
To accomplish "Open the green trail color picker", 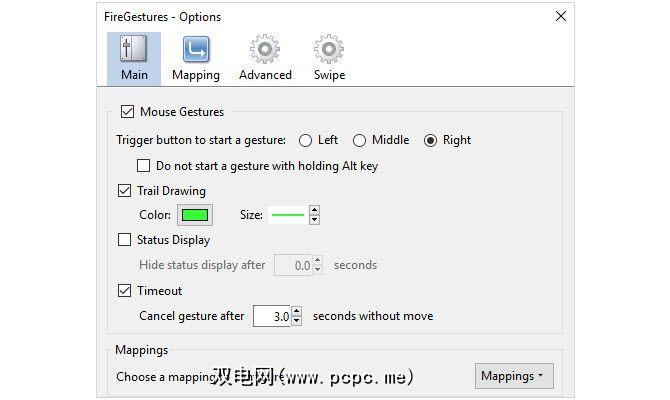I will coord(195,215).
